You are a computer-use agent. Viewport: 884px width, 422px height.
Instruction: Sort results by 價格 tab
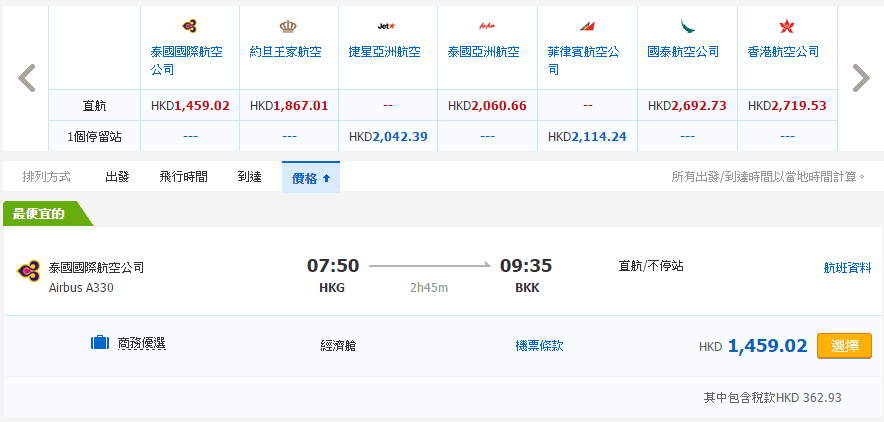pos(310,177)
